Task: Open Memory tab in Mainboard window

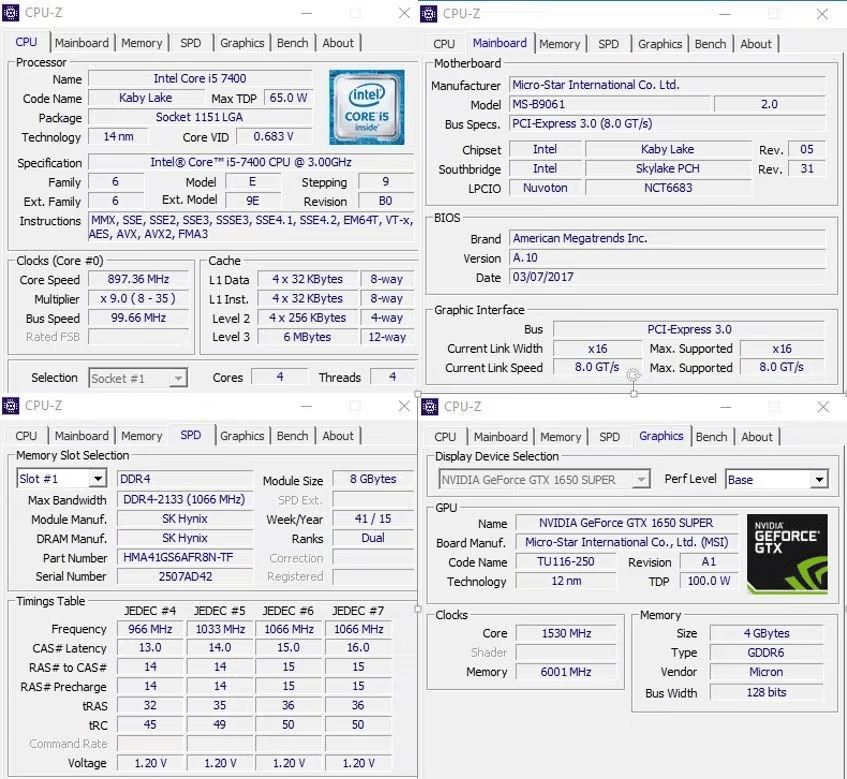Action: [560, 44]
